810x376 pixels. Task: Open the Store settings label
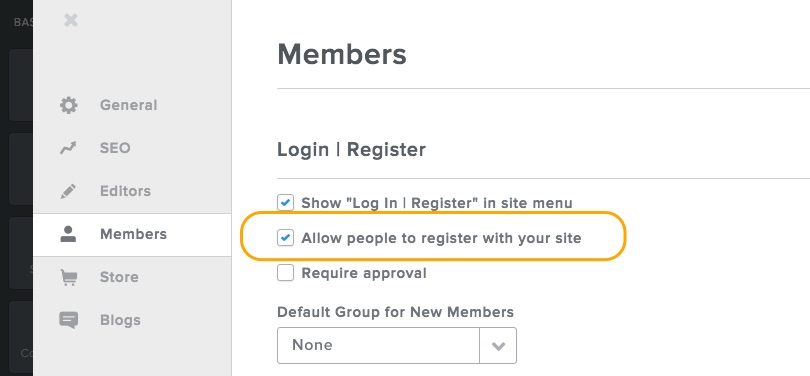coord(119,277)
